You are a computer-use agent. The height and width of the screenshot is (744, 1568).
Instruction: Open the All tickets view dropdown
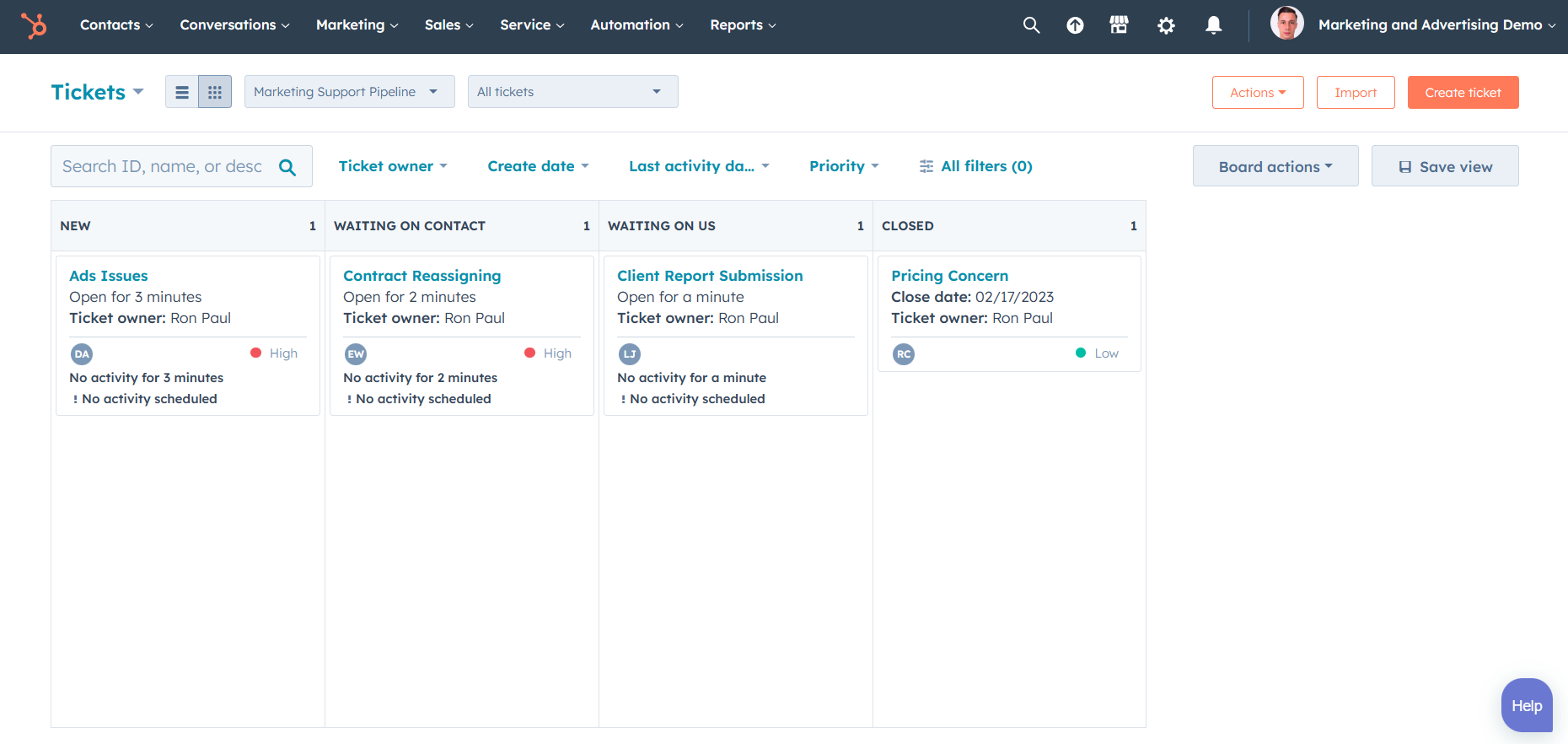(x=573, y=92)
